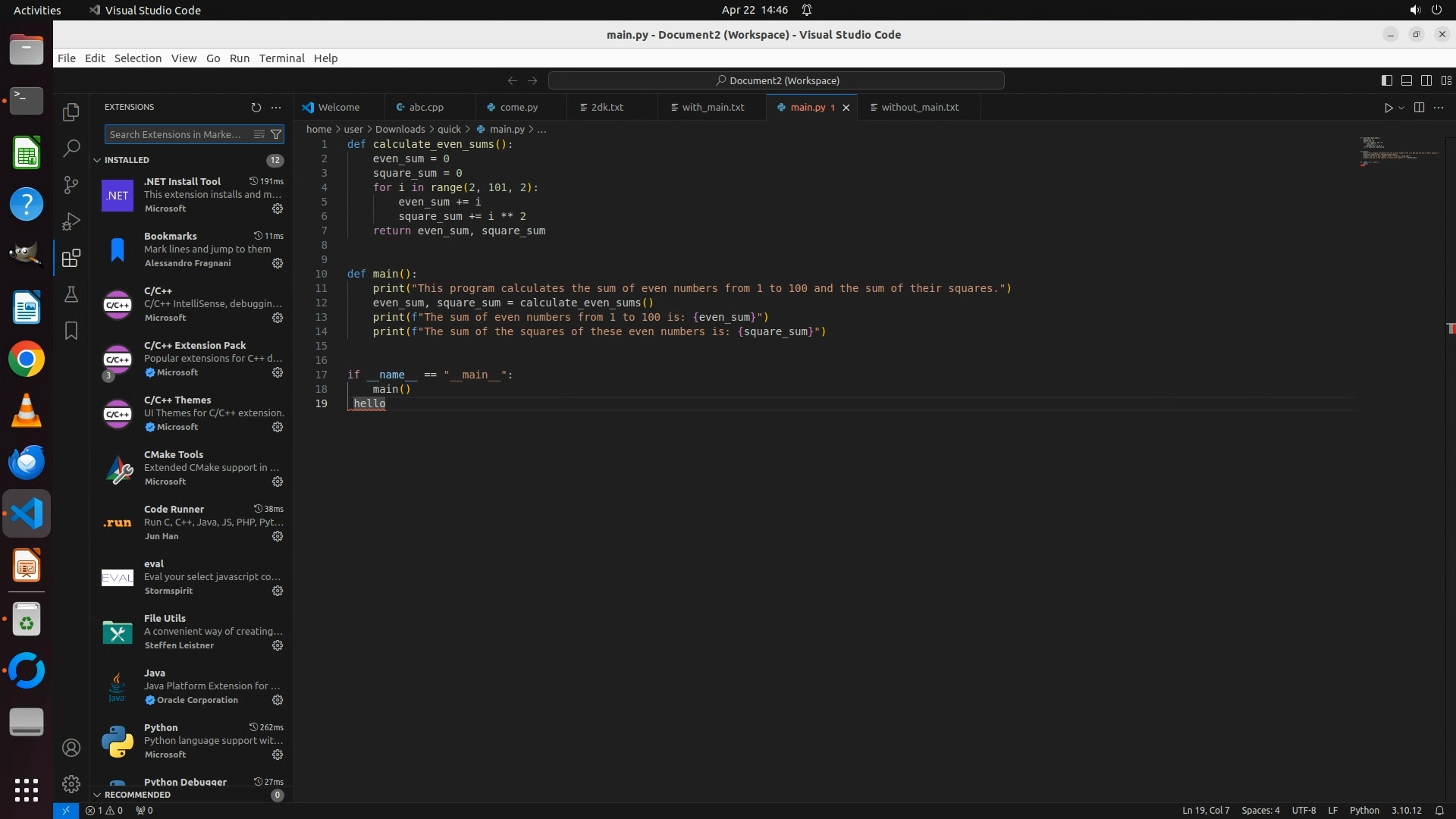Open the run button dropdown arrow
This screenshot has height=819, width=1456.
[x=1401, y=108]
